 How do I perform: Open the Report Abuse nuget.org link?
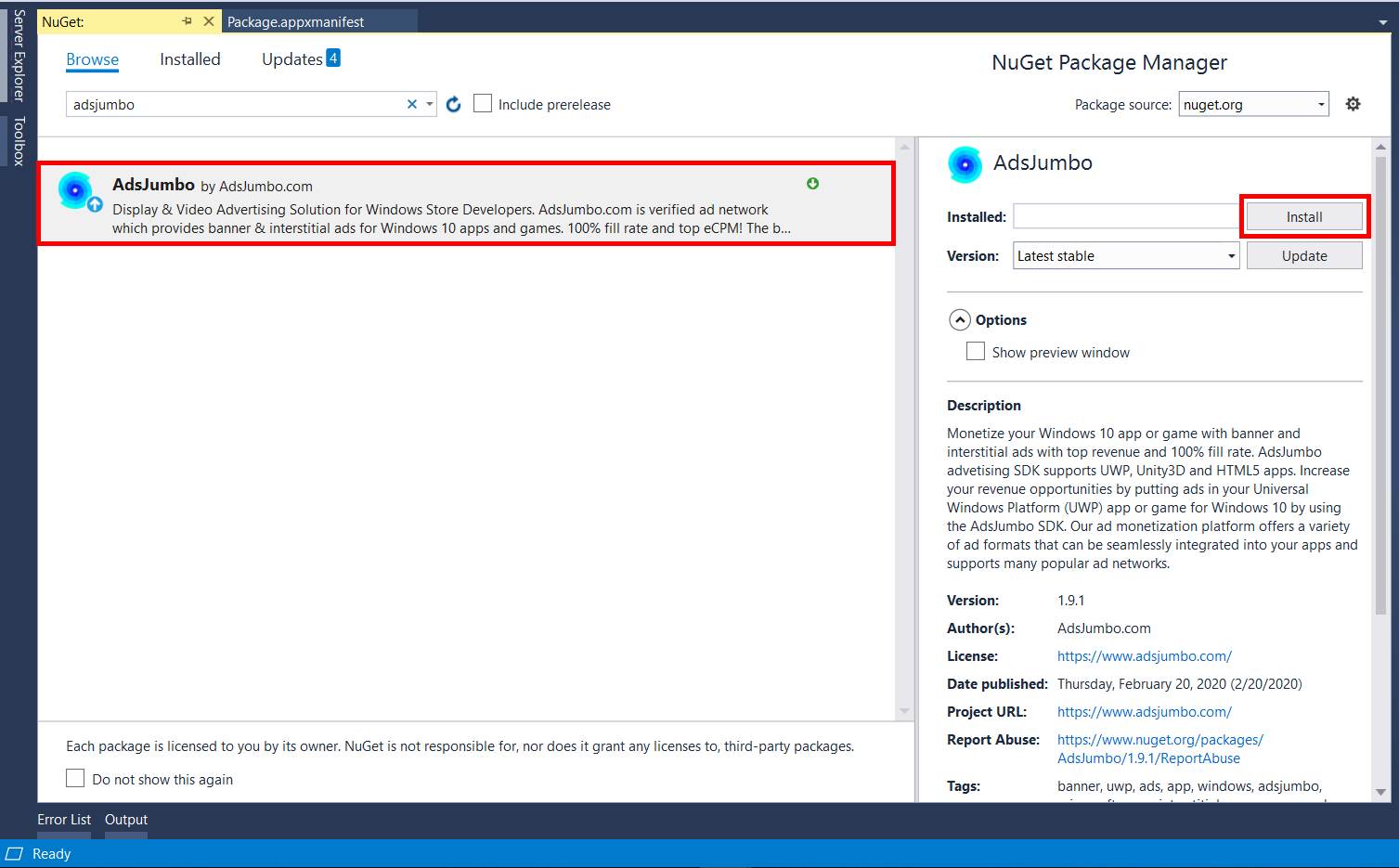pos(1160,749)
